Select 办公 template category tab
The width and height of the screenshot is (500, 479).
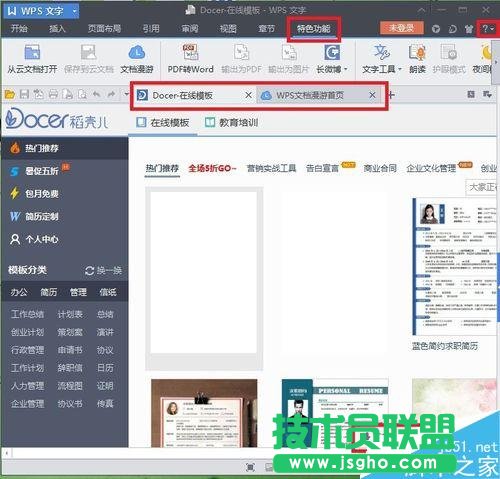(x=19, y=292)
